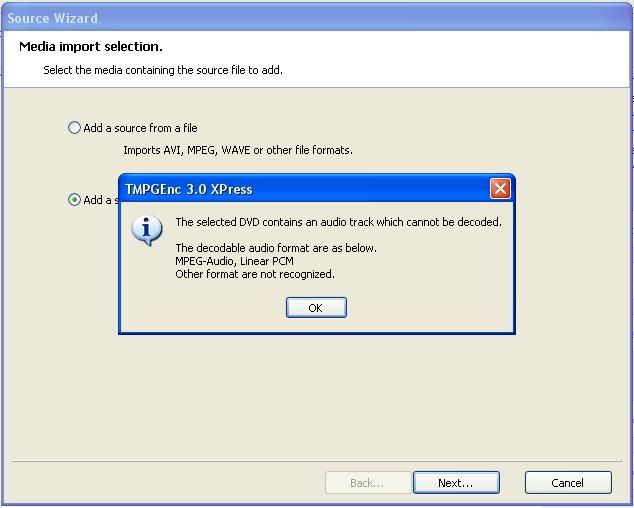Click the "decodable audio format" line

click(x=276, y=248)
